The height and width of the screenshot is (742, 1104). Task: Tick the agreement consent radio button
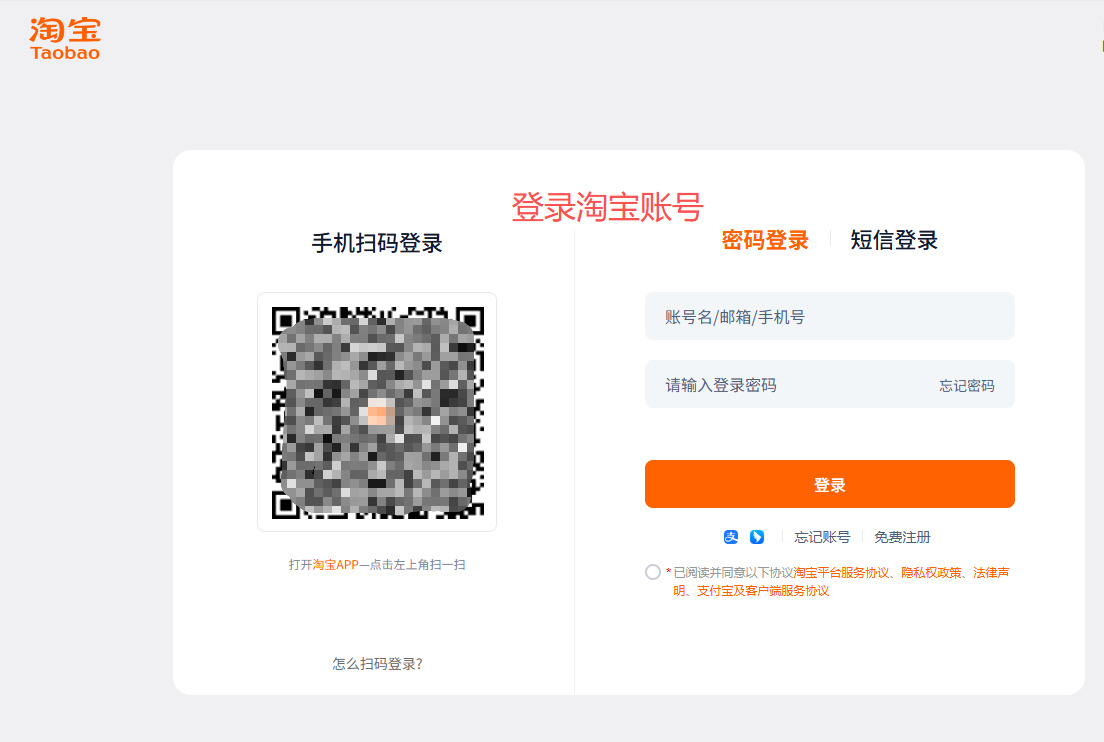(x=653, y=572)
